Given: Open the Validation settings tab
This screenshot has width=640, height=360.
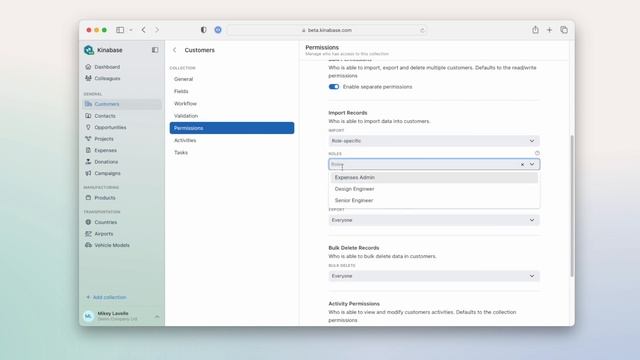Looking at the screenshot, I should [232, 116].
